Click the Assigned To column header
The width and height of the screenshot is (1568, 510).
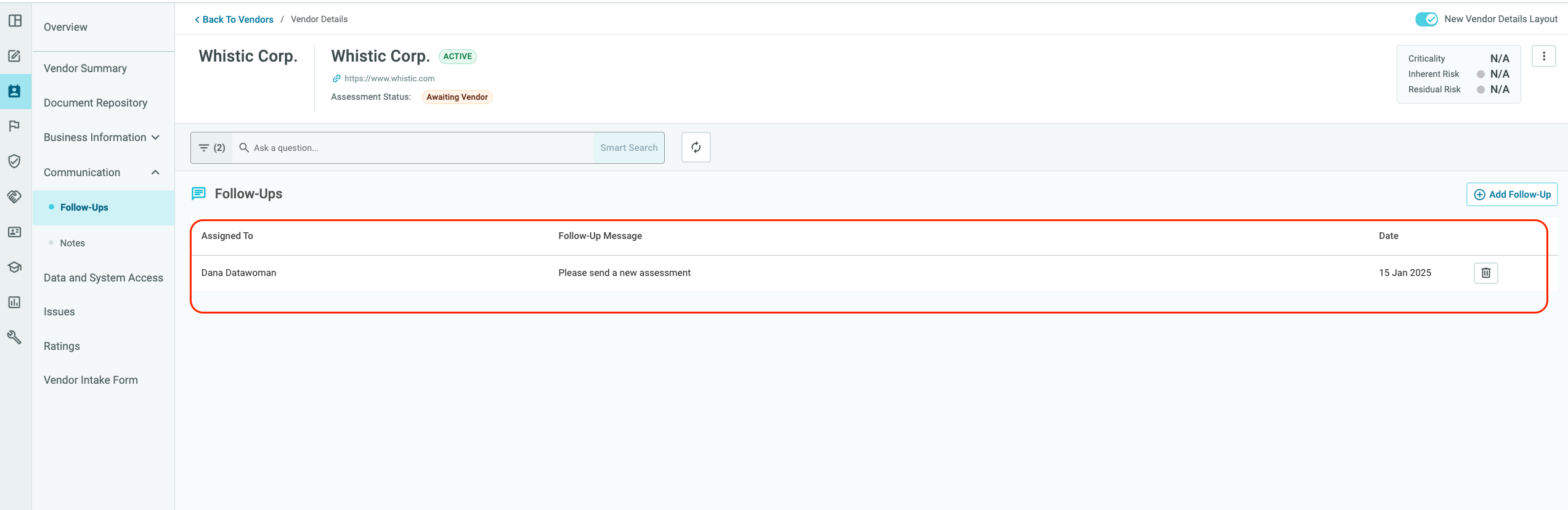pos(227,236)
